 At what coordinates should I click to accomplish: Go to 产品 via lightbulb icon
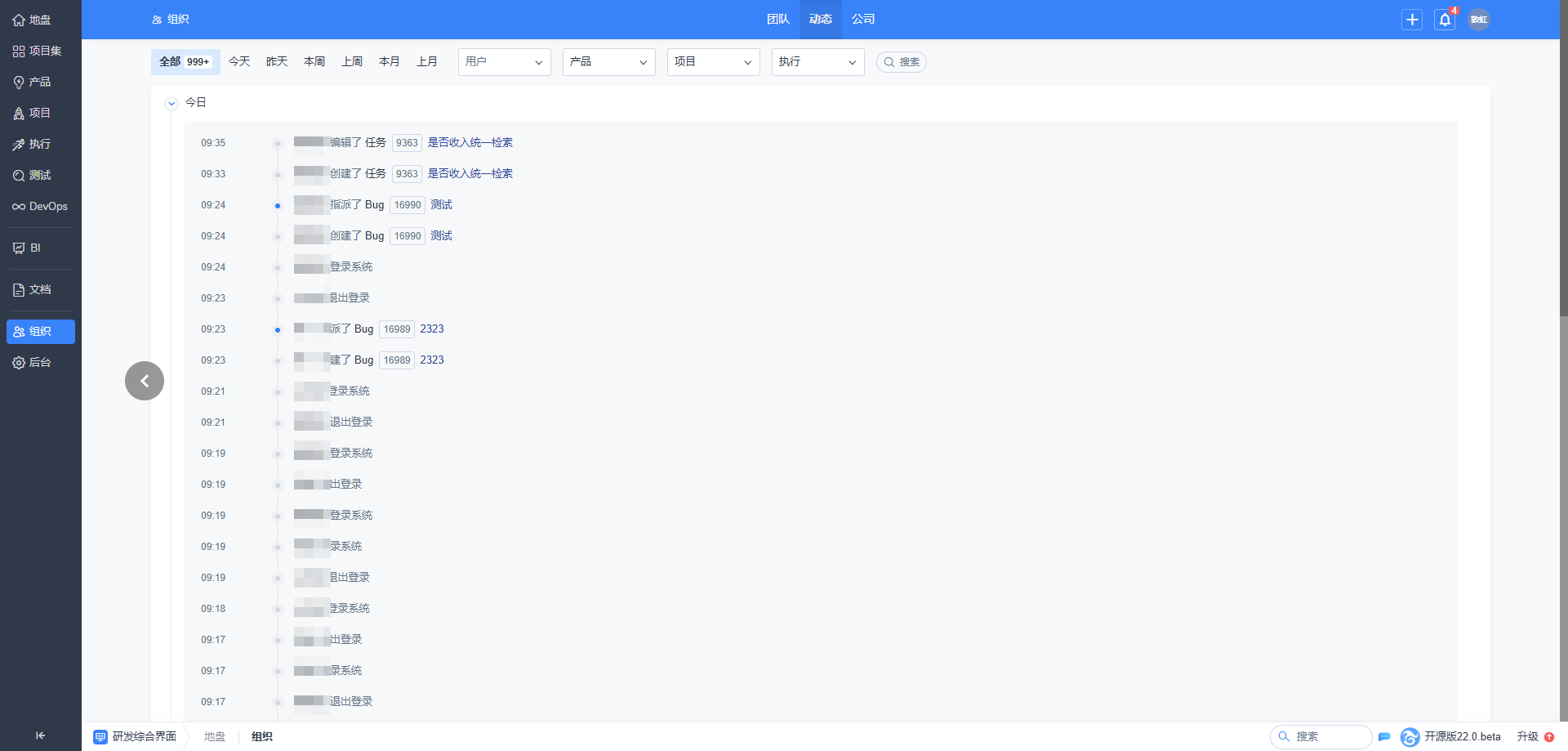pyautogui.click(x=19, y=83)
